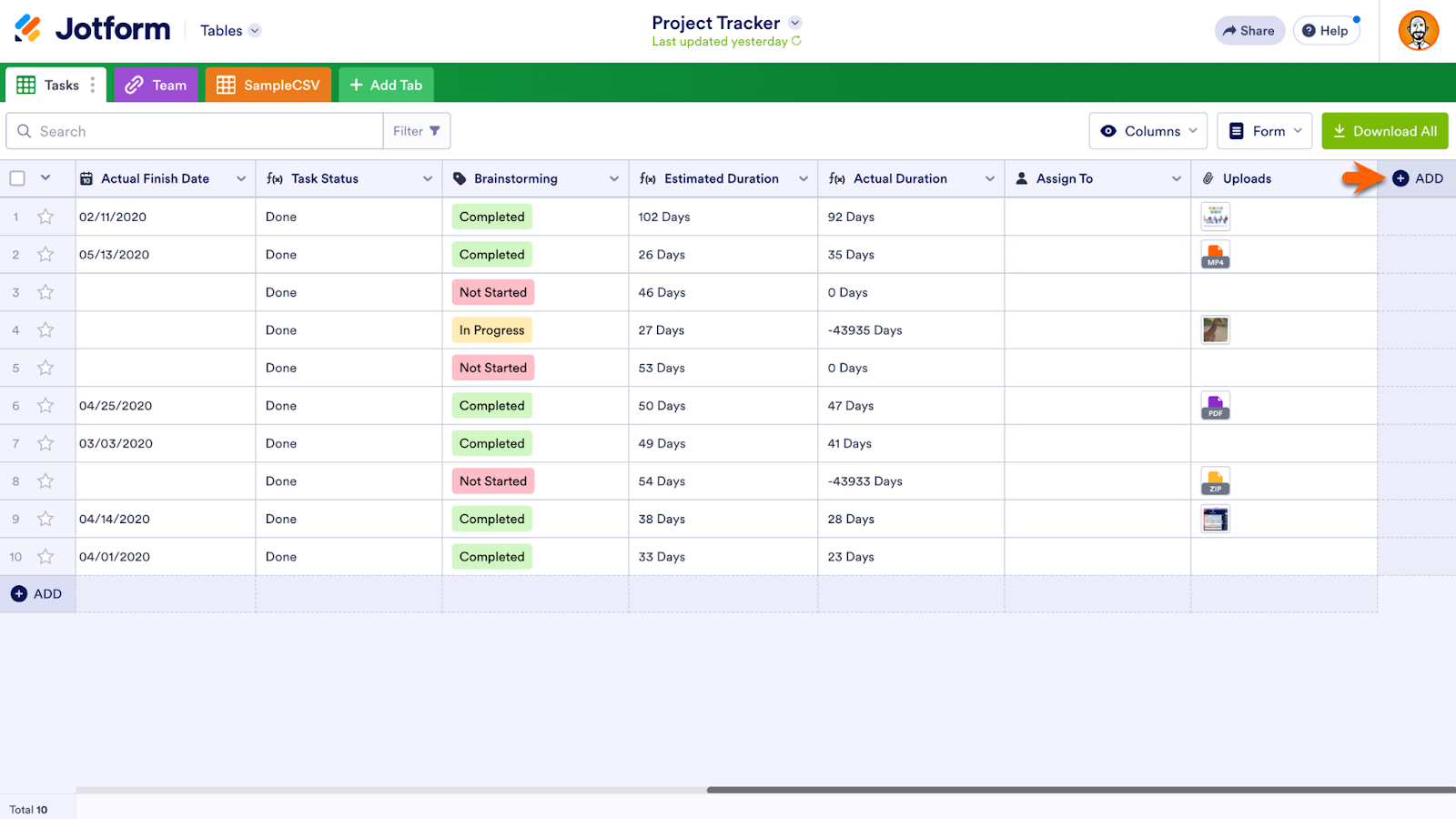The height and width of the screenshot is (819, 1456).
Task: Star row 1 as favorite
Action: (45, 217)
